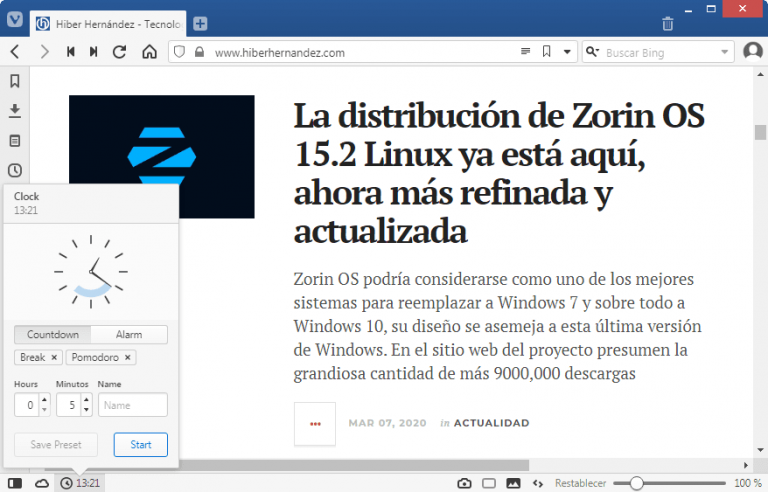Switch to Alarm mode
The image size is (768, 492).
(x=129, y=335)
